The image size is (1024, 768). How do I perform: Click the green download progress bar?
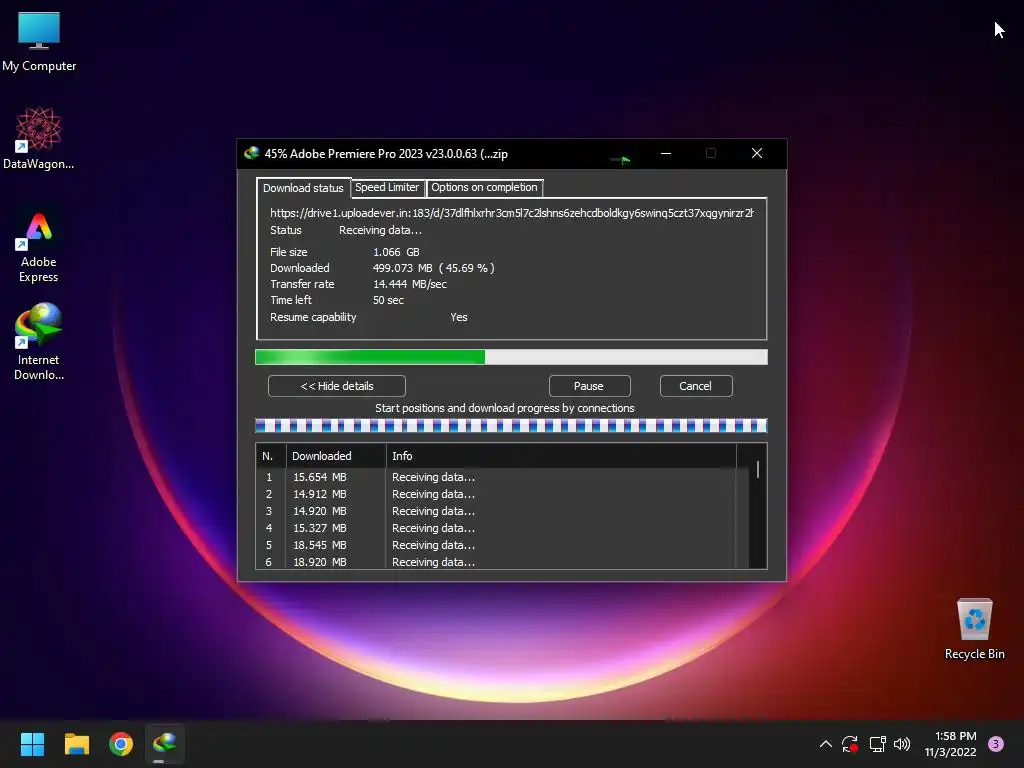point(511,357)
